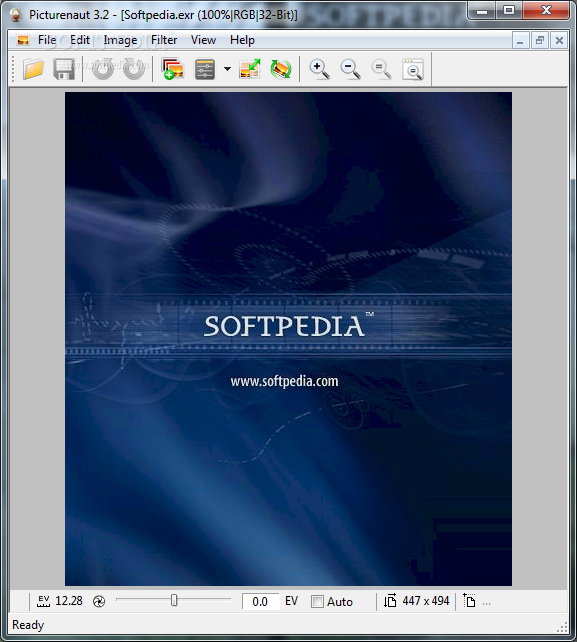Click the aperture icon next to 12.28
577x642 pixels.
pos(99,601)
